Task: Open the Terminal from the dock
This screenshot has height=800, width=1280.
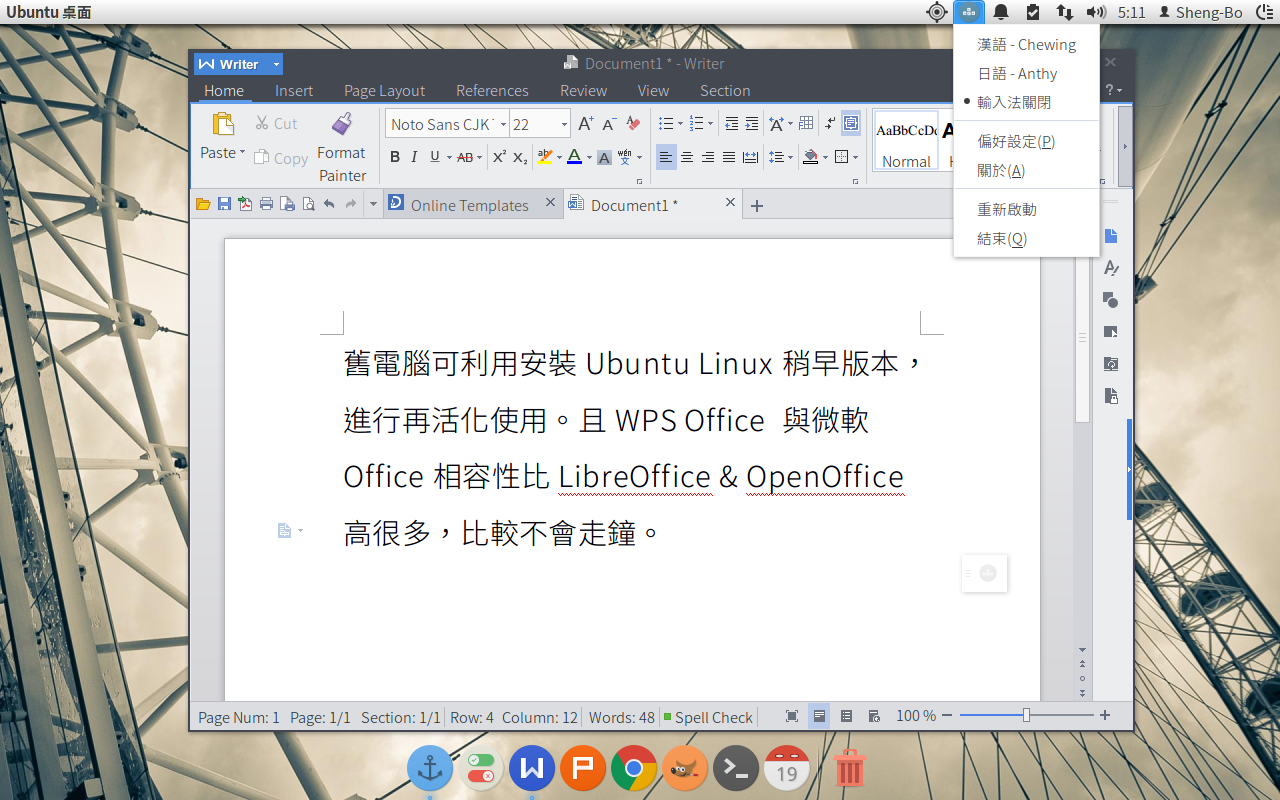Action: coord(736,768)
